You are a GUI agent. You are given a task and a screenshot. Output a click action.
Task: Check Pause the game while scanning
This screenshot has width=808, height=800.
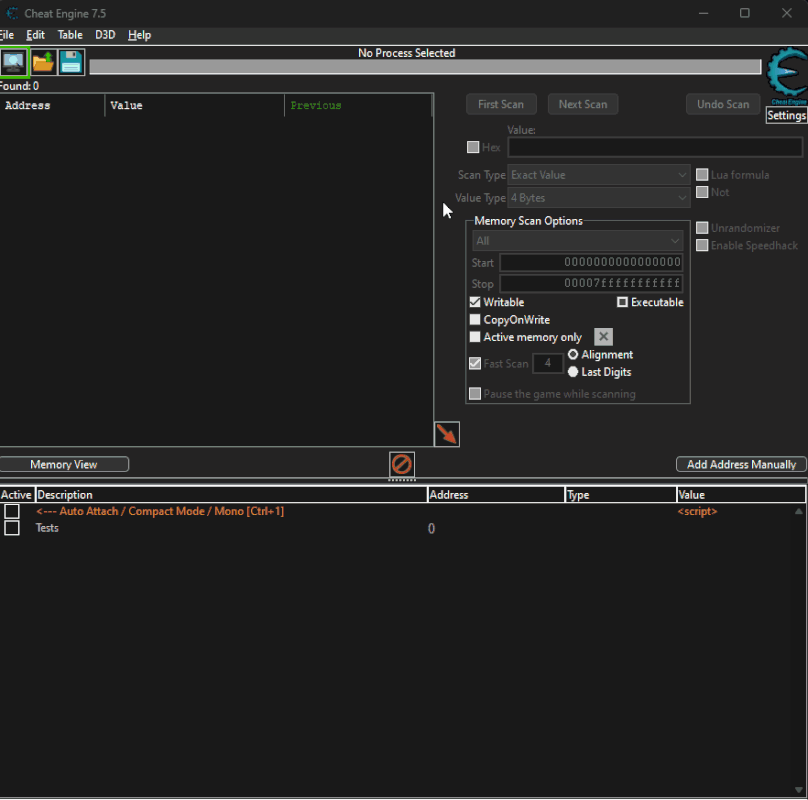475,394
